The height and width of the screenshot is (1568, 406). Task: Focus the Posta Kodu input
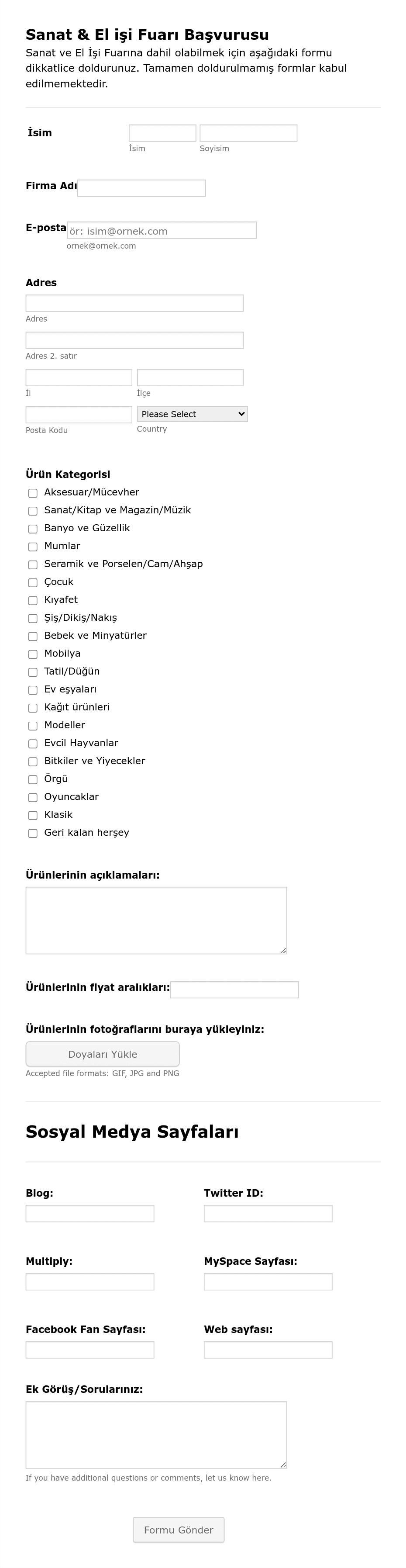(x=79, y=415)
